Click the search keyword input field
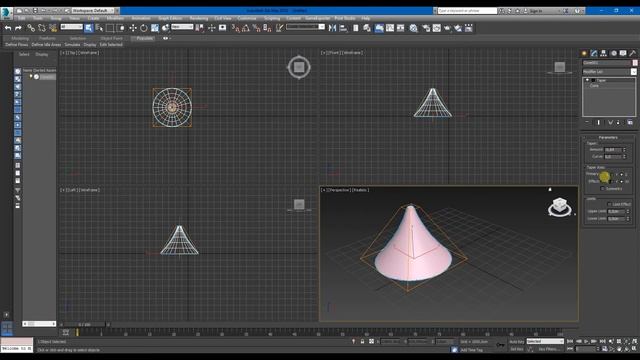The width and height of the screenshot is (640, 360). pyautogui.click(x=467, y=11)
